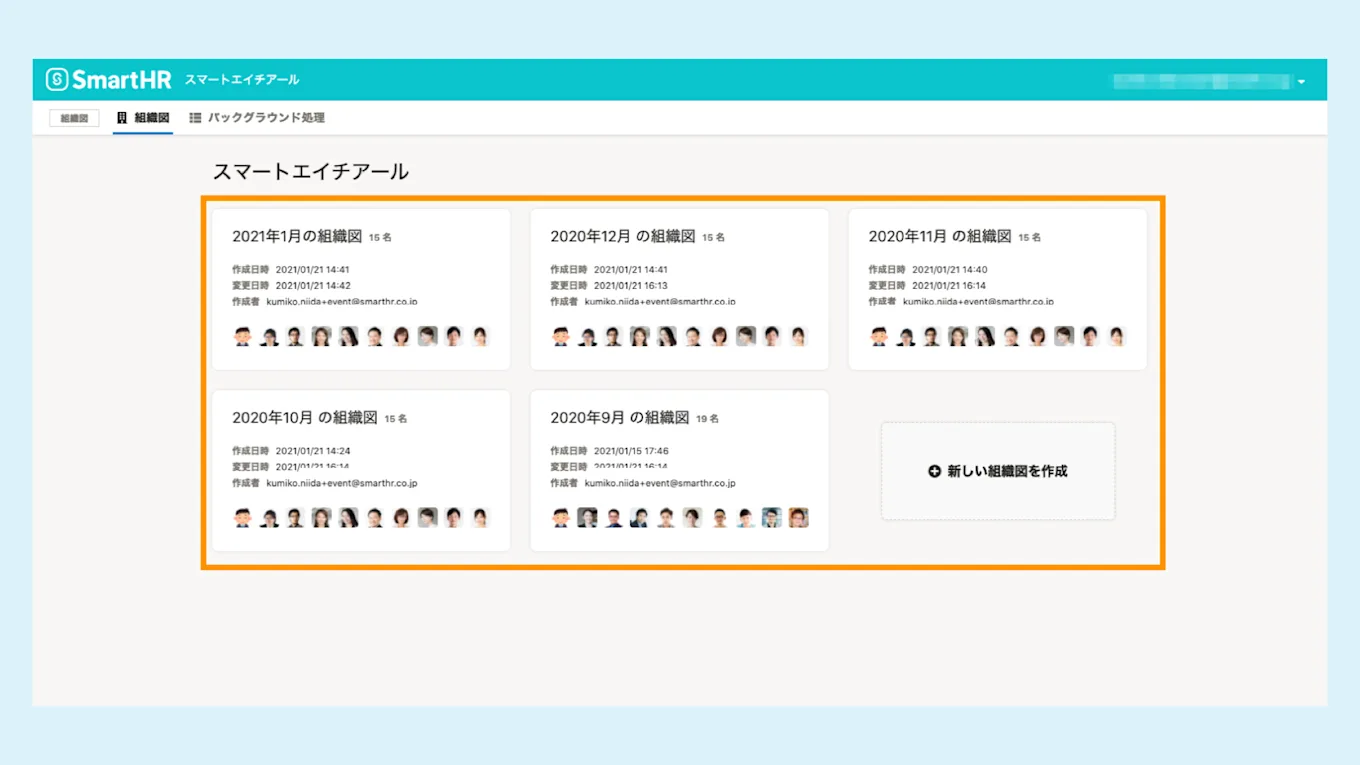
Task: Open the 2020年11月 の組織図 card title
Action: pos(940,237)
